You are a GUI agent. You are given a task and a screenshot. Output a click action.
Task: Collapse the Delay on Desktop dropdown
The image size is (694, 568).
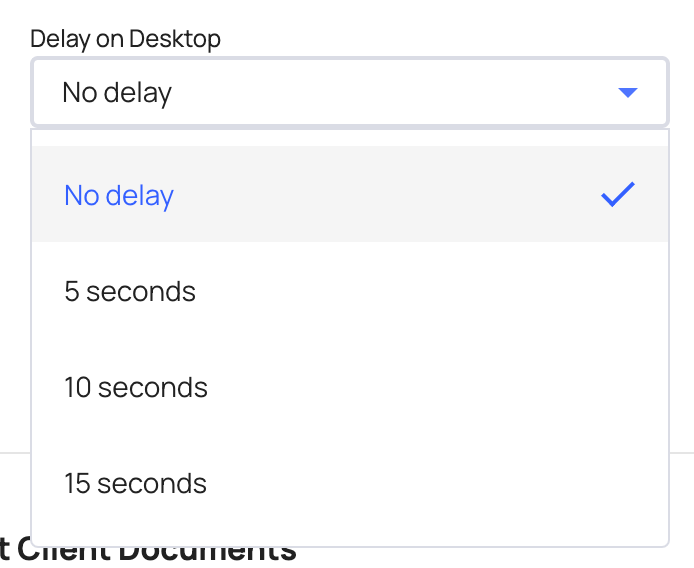[x=627, y=93]
